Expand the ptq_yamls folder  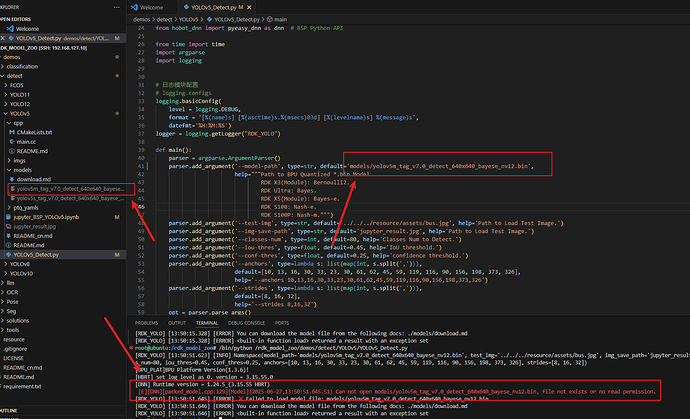pyautogui.click(x=26, y=208)
